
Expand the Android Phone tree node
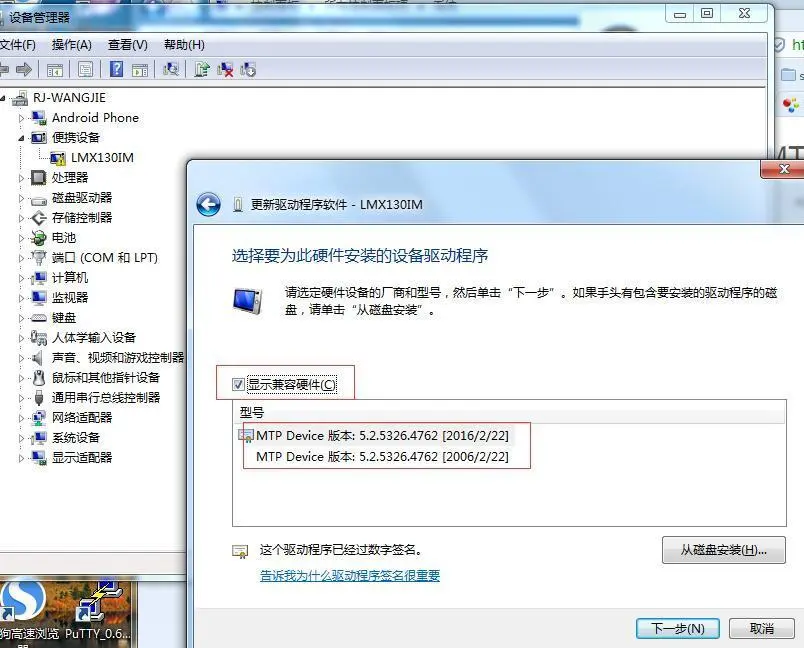(x=22, y=117)
